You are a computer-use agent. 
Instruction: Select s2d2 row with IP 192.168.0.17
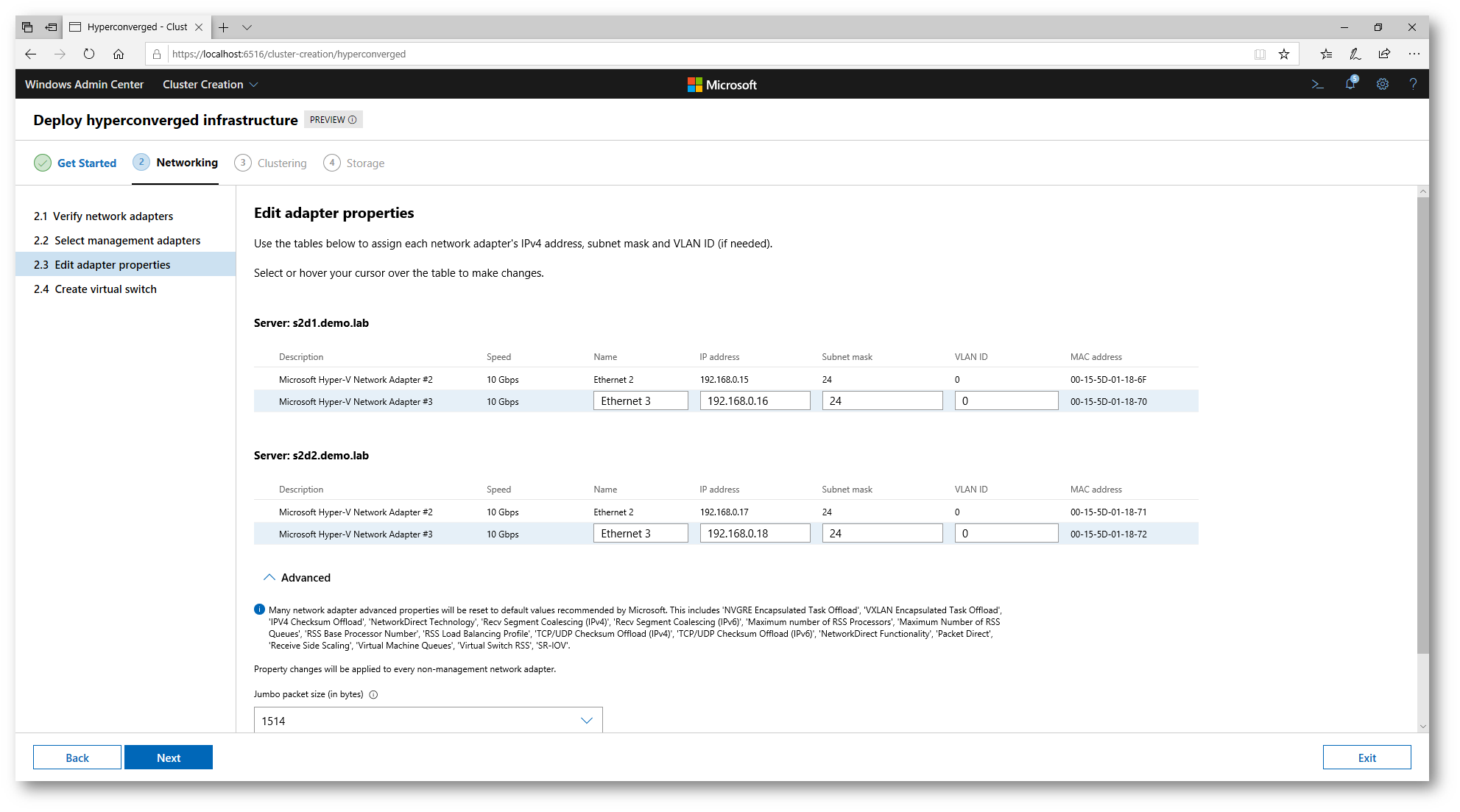(726, 512)
